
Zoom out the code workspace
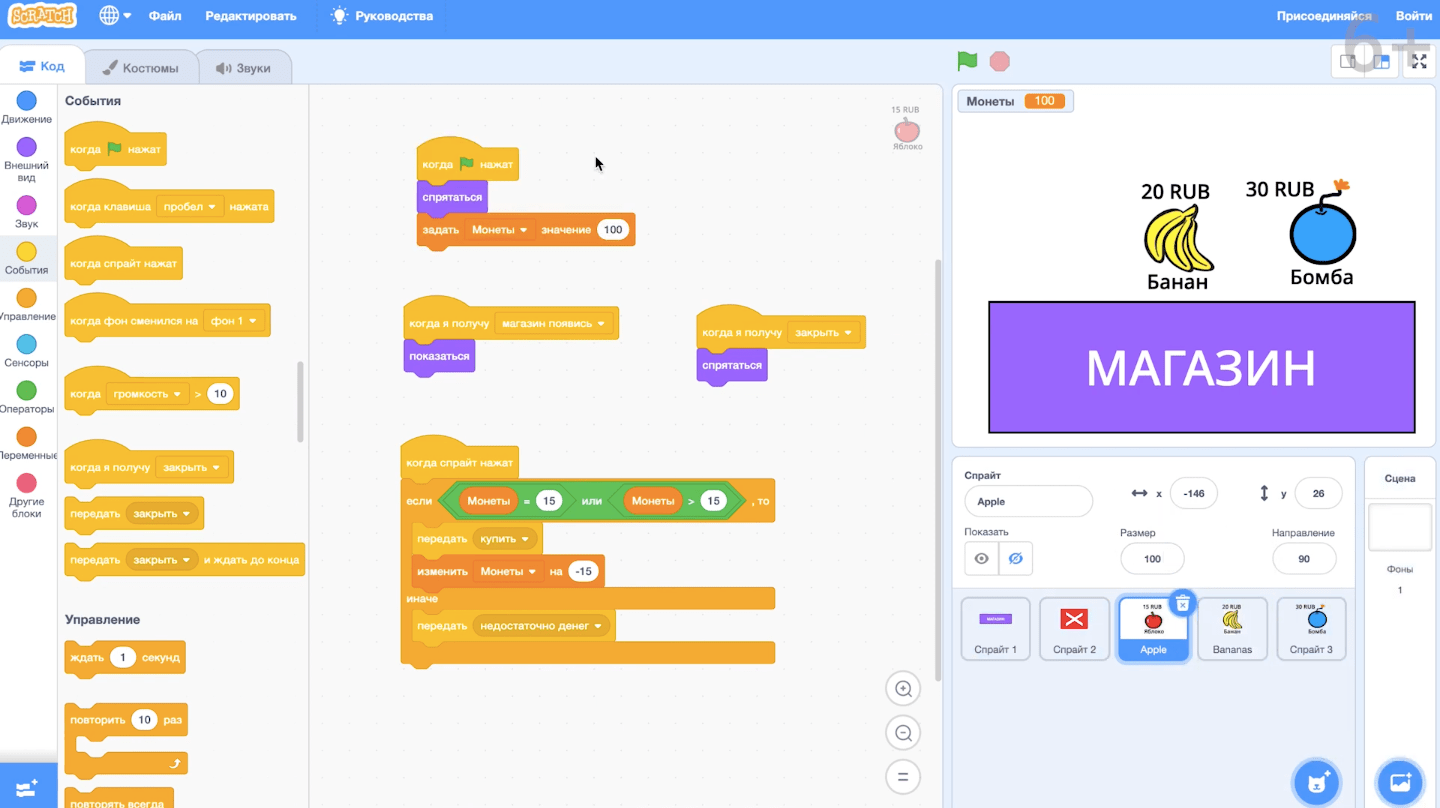[903, 733]
